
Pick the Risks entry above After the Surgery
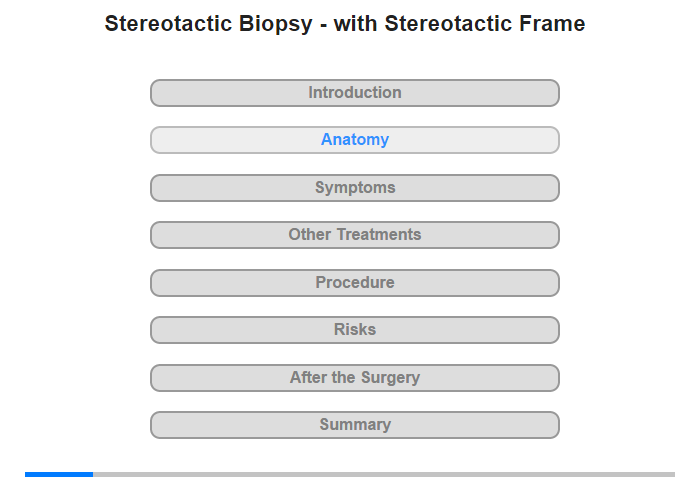pyautogui.click(x=354, y=330)
